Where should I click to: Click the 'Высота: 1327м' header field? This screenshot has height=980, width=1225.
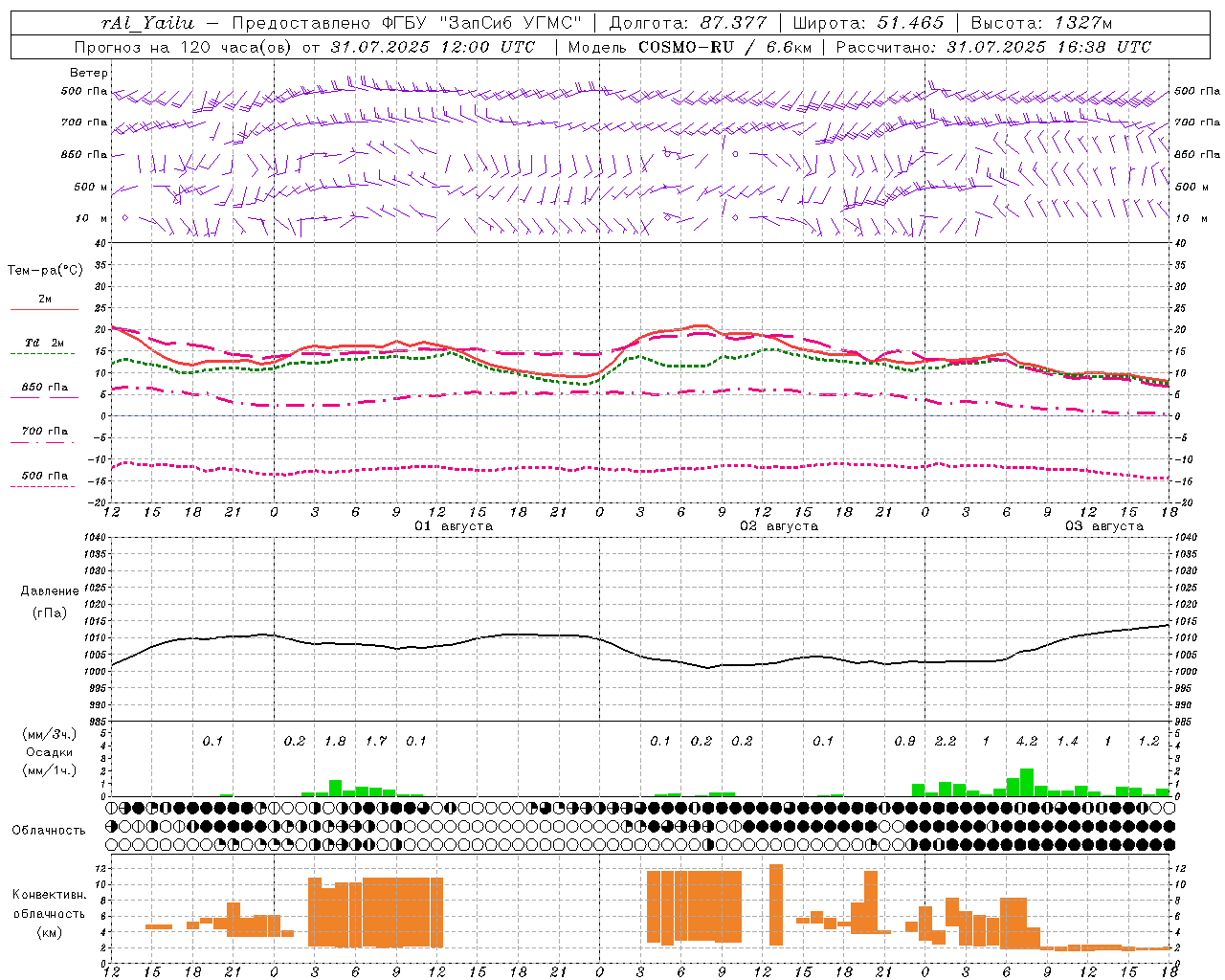(x=1042, y=23)
